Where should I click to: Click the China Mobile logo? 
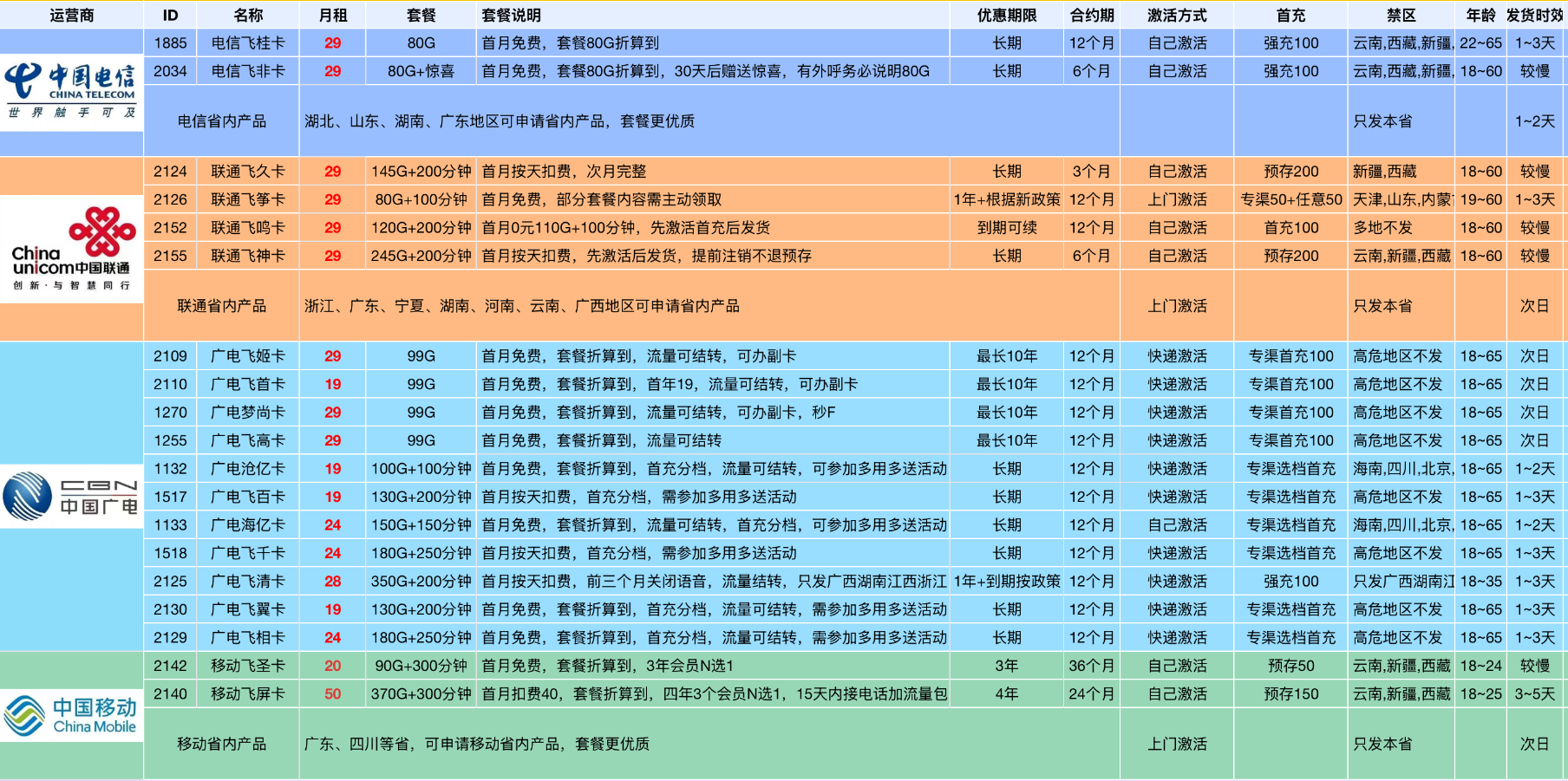(71, 715)
